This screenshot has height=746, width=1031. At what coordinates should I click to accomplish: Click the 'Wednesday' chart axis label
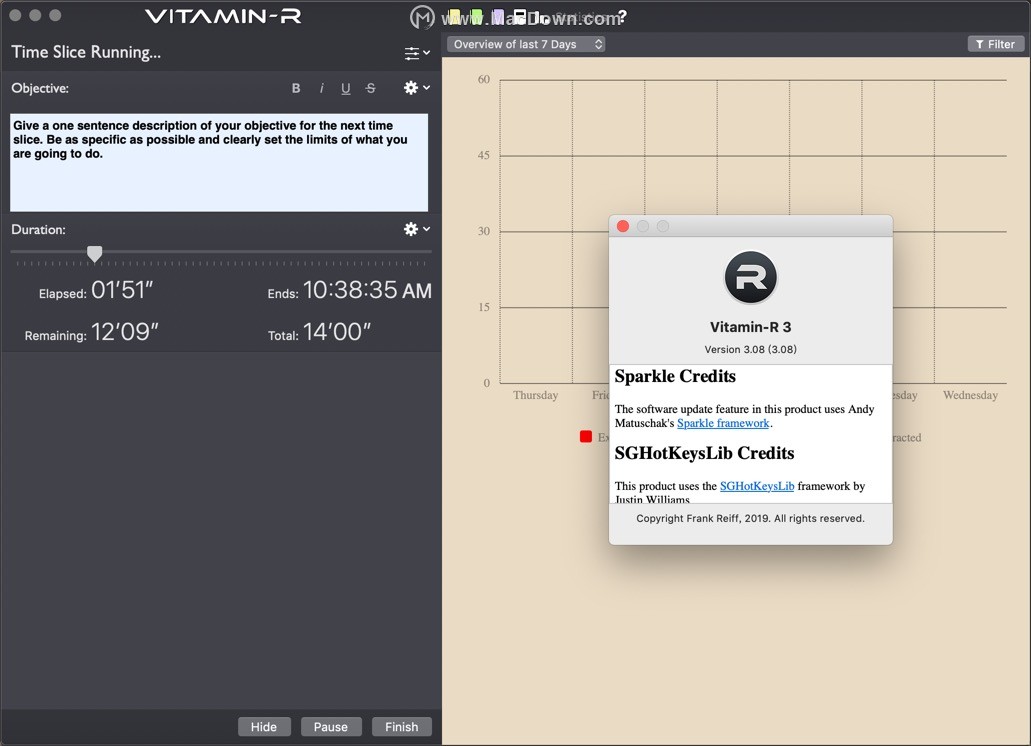point(970,395)
